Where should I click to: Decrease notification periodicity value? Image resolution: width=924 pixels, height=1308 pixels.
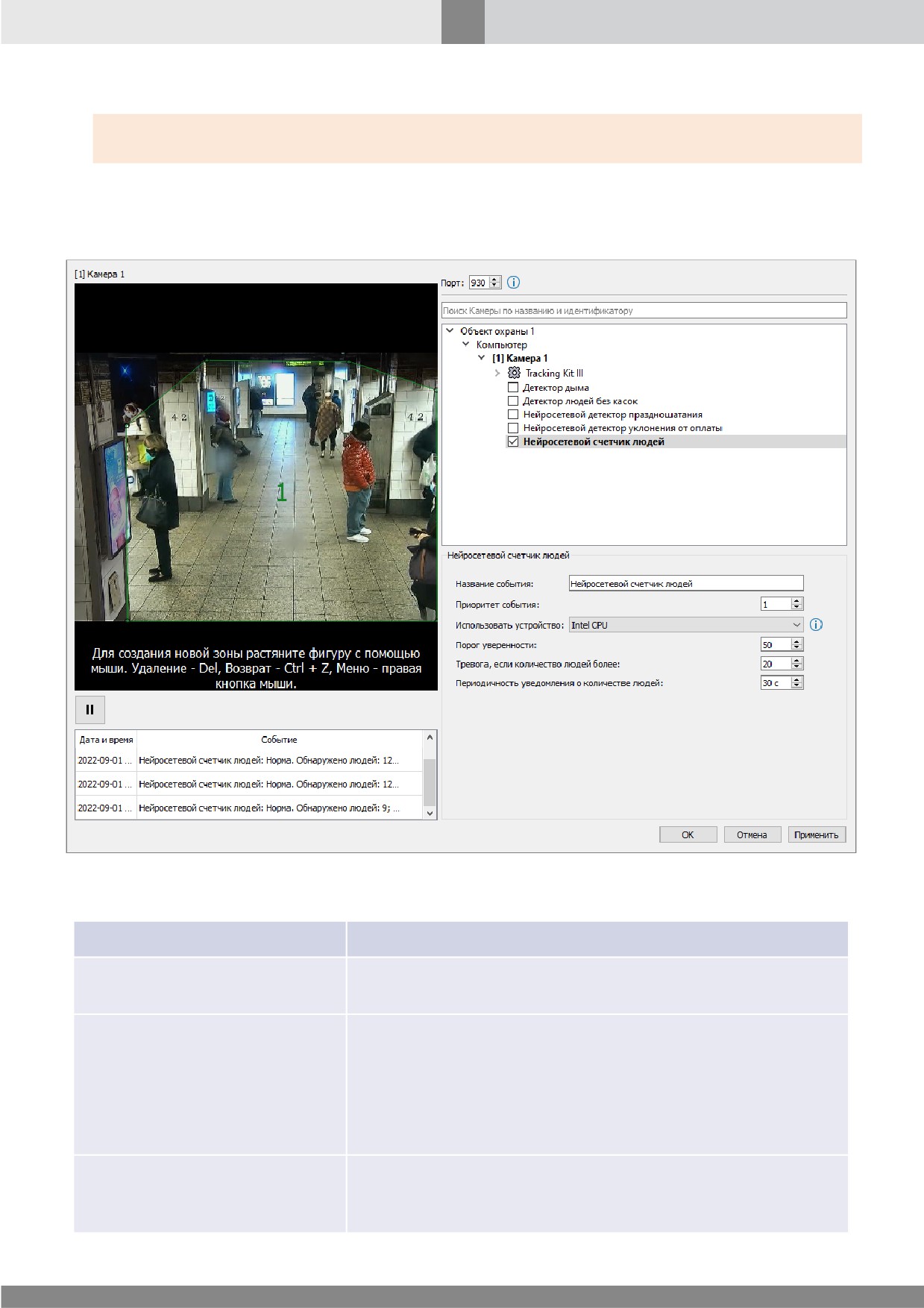pyautogui.click(x=797, y=686)
